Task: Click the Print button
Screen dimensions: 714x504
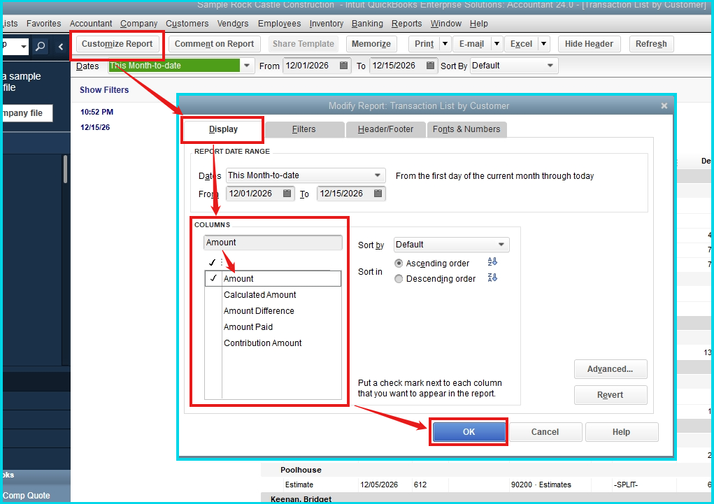Action: click(x=424, y=44)
